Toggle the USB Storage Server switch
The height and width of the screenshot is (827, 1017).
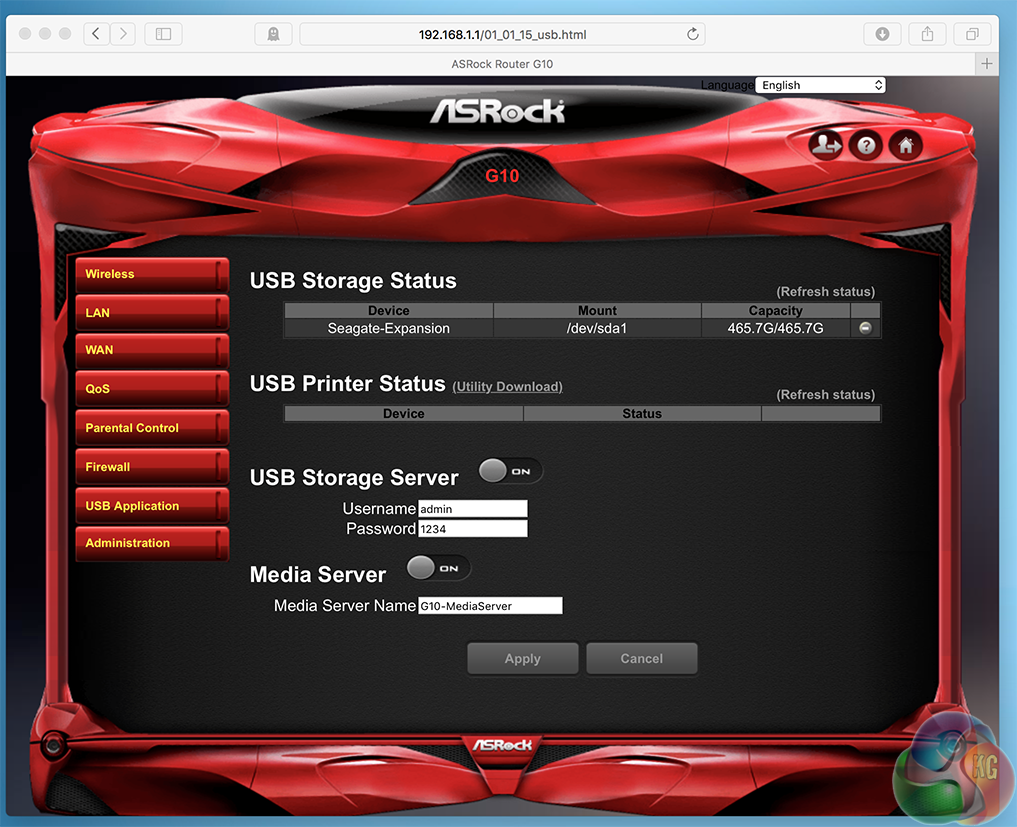(x=510, y=471)
